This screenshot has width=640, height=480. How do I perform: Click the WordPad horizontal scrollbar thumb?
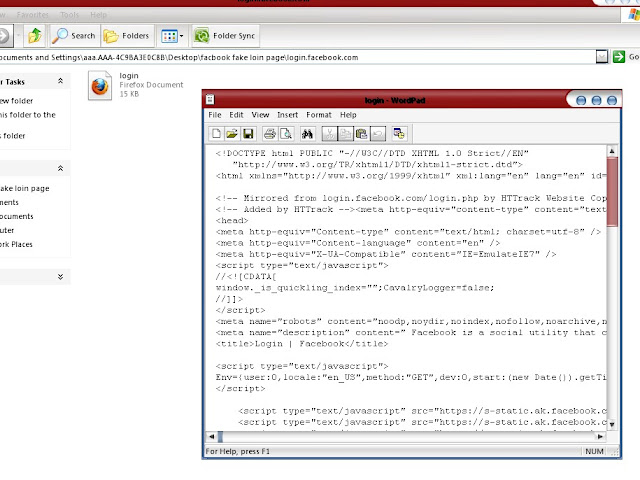[x=220, y=437]
